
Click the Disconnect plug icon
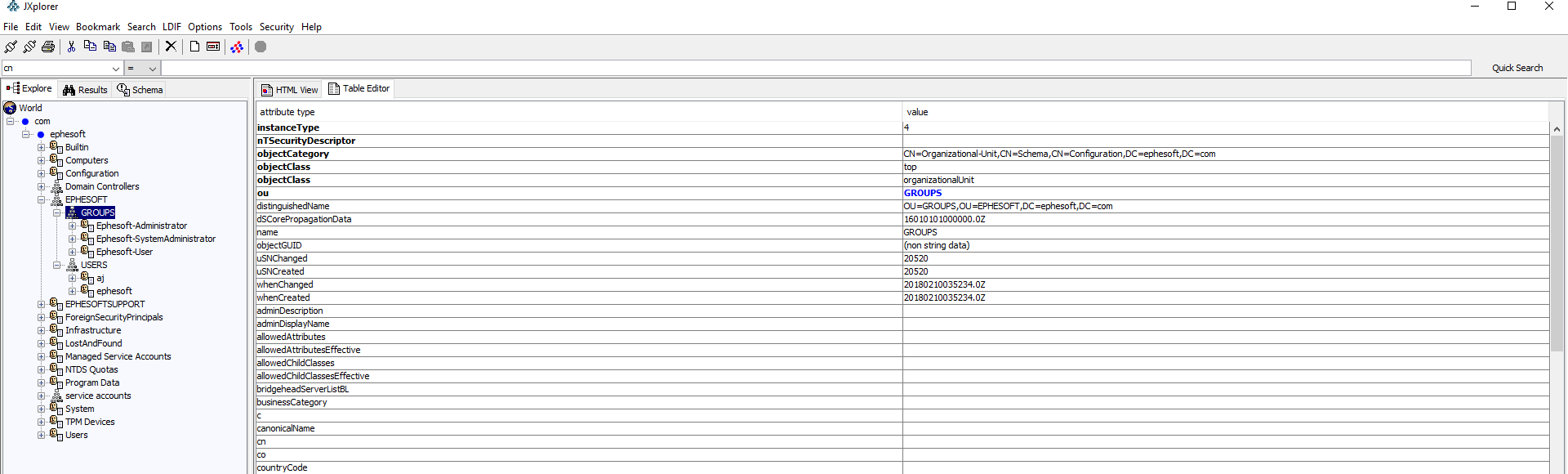[29, 47]
